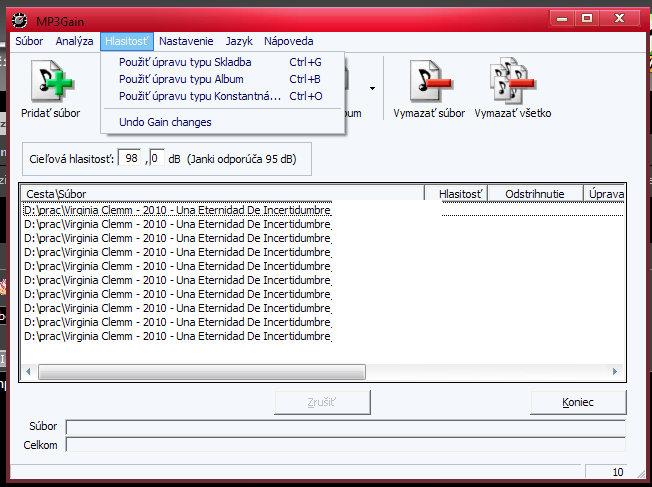Viewport: 652px width, 487px height.
Task: Maximize the MP3Gain window
Action: [587, 18]
